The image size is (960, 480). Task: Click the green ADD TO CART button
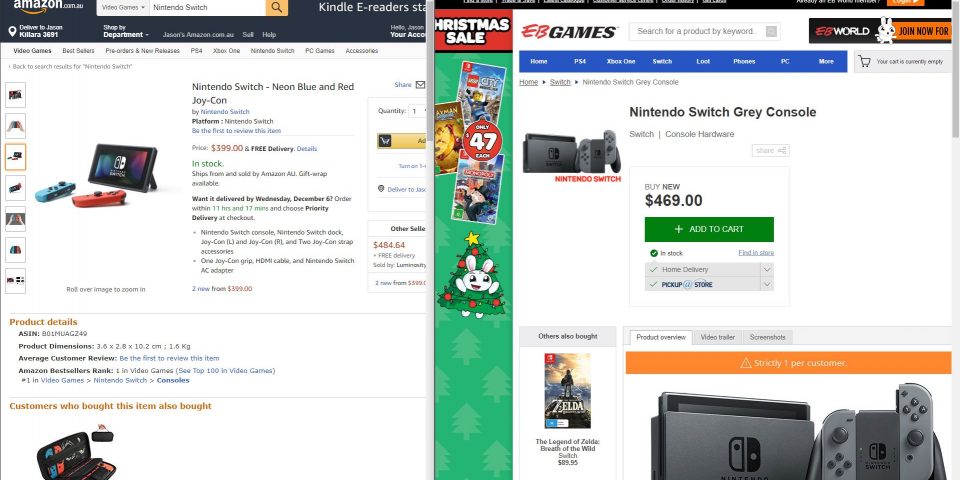coord(709,230)
